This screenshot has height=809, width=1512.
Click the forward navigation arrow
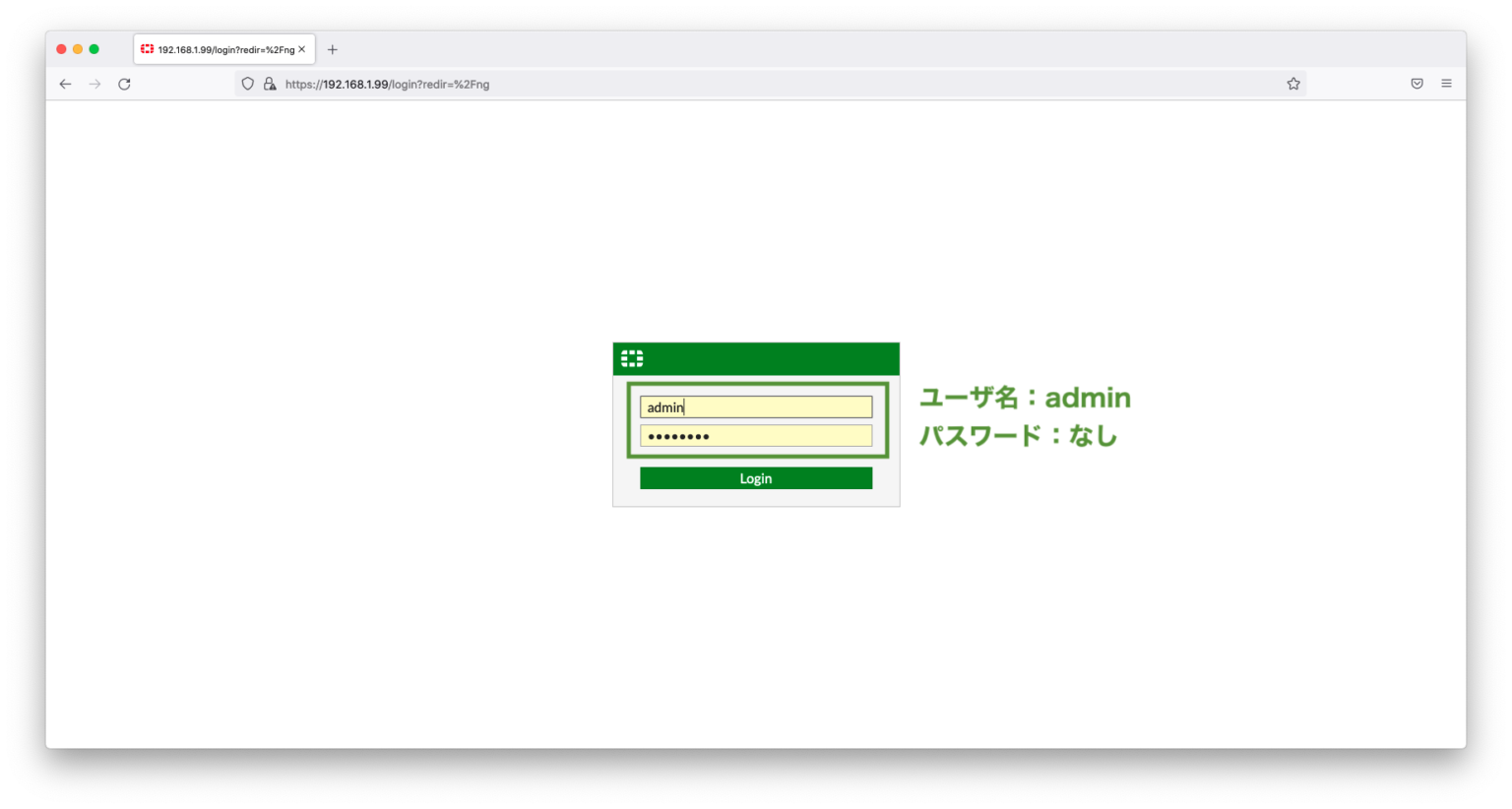pyautogui.click(x=94, y=85)
